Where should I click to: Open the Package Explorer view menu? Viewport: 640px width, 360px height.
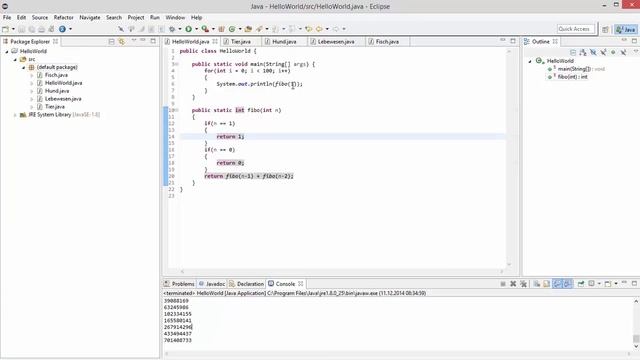coord(133,41)
